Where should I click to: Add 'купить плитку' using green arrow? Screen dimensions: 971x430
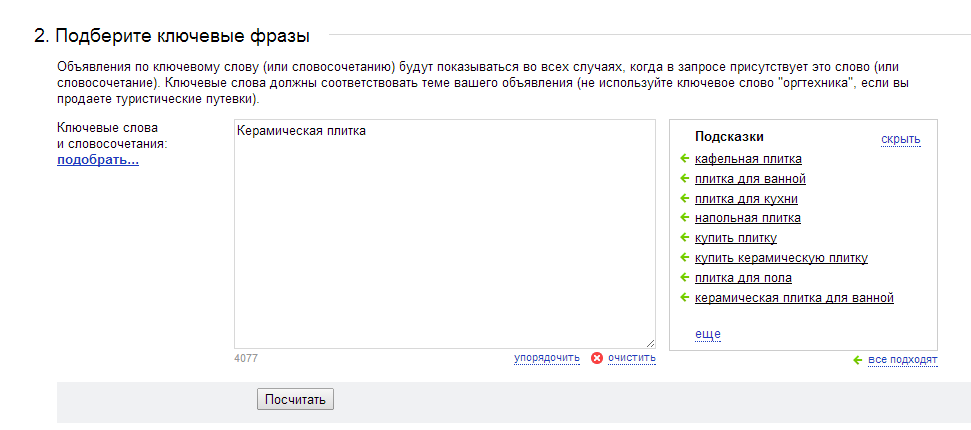coord(684,237)
